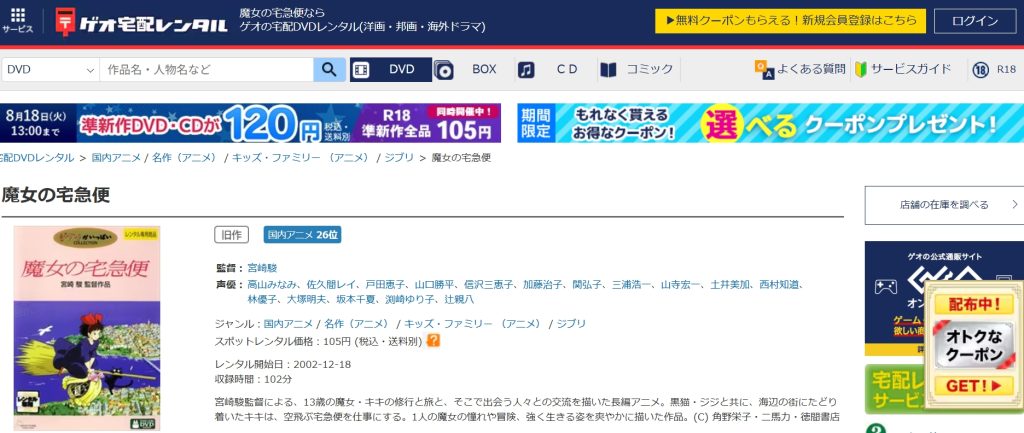
Task: Click the 国内アニメ 26位 ranking badge
Action: 302,235
